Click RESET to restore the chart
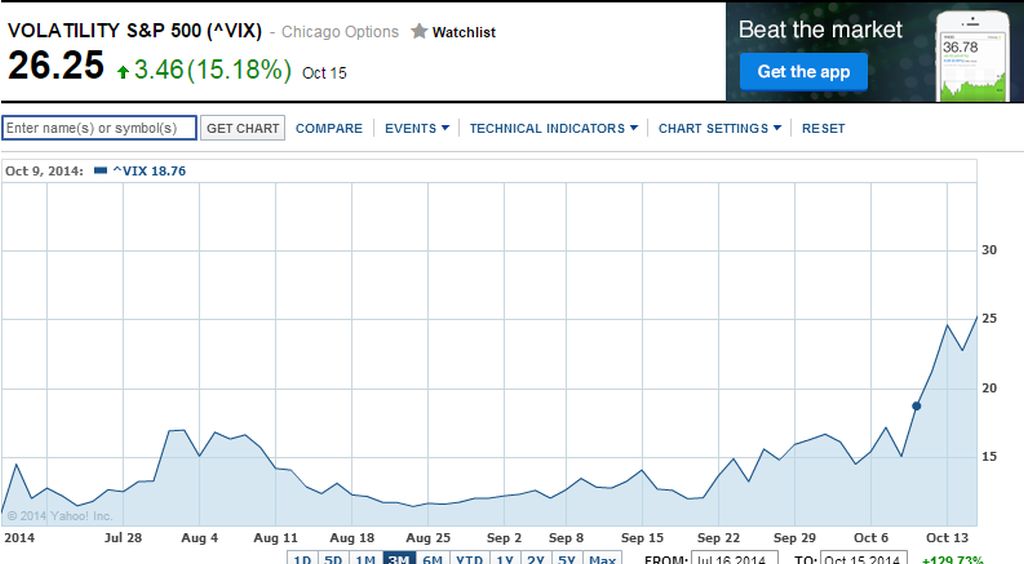Screen dimensions: 1024x564 pyautogui.click(x=823, y=129)
